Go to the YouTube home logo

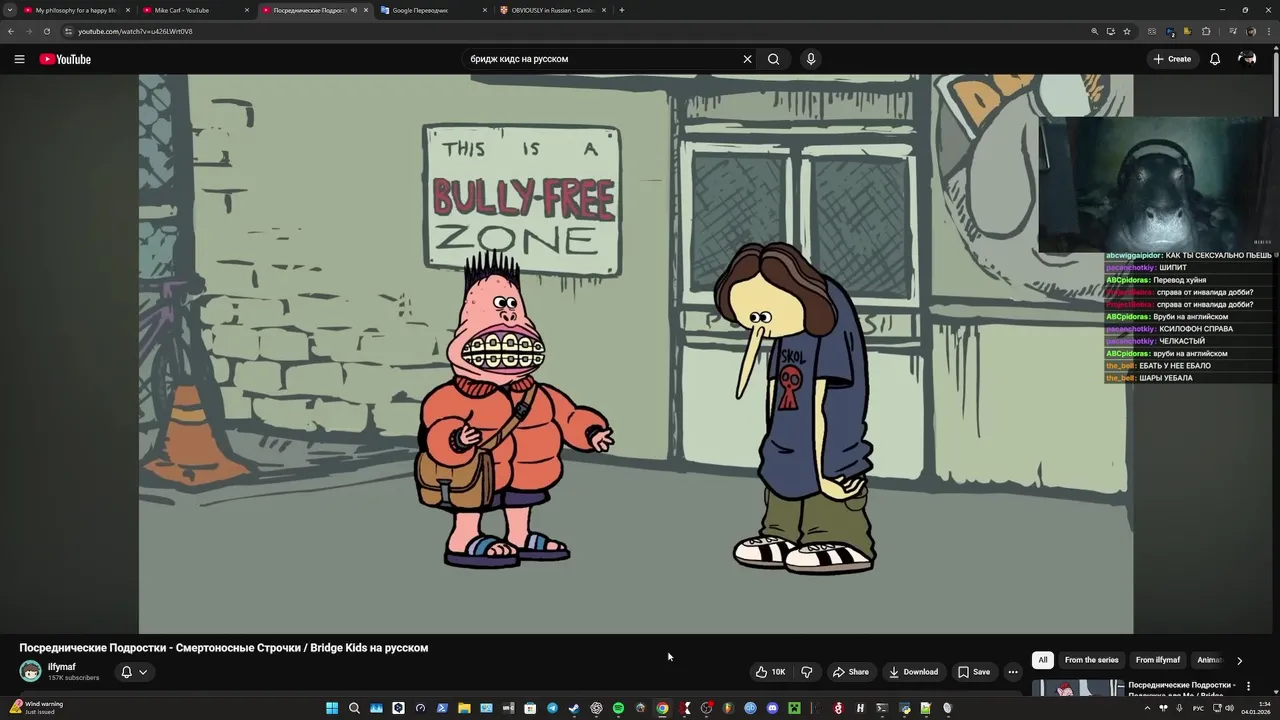65,59
